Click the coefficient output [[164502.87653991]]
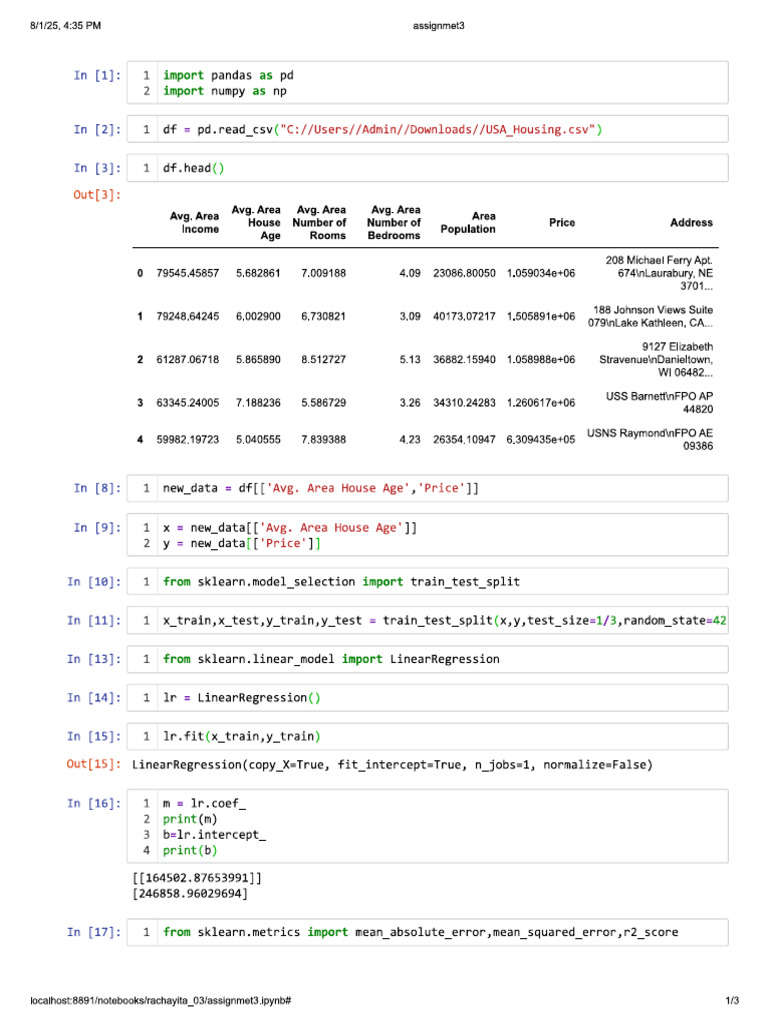This screenshot has width=768, height=1024. [197, 878]
